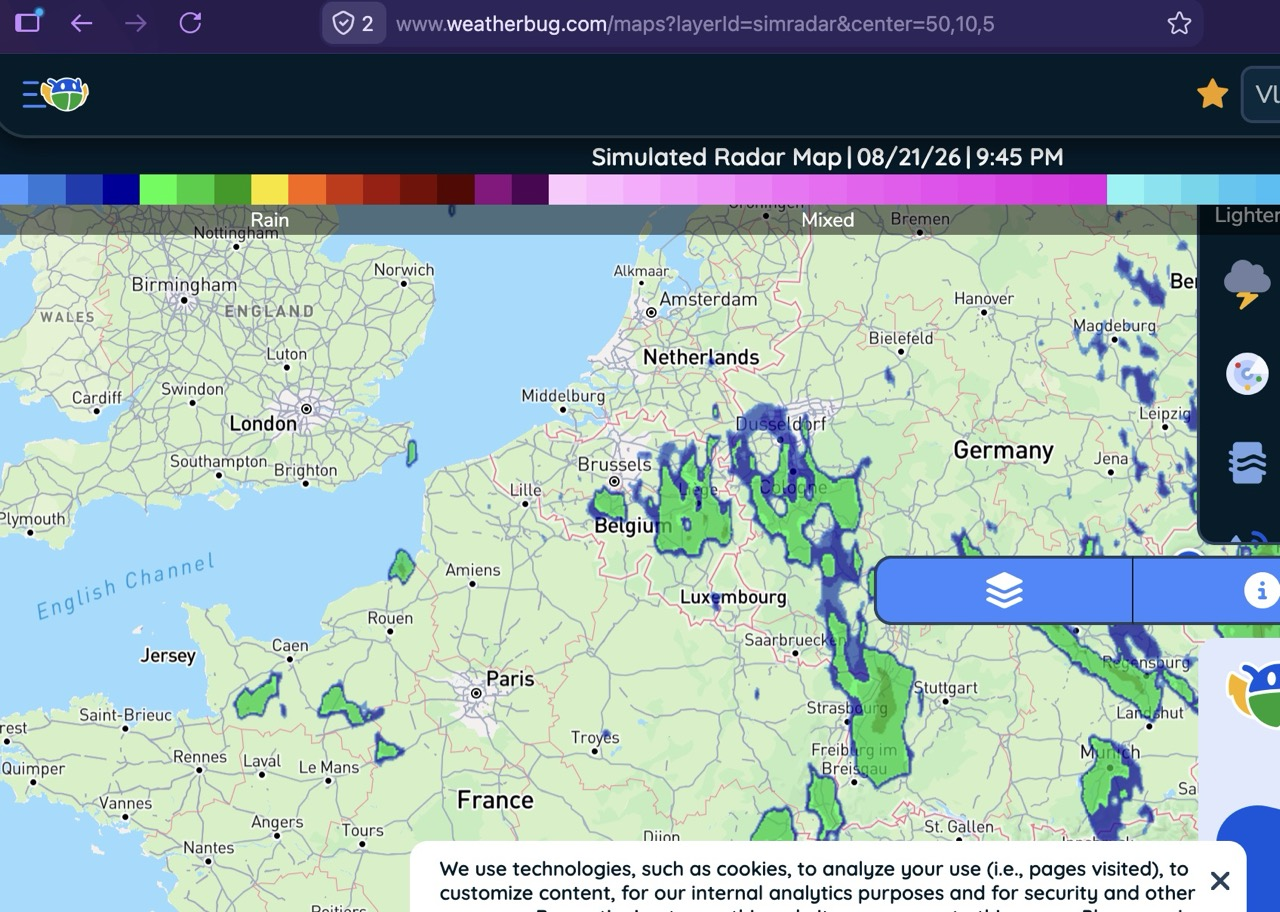Viewport: 1280px width, 912px height.
Task: Click the Caen city label
Action: pyautogui.click(x=290, y=646)
